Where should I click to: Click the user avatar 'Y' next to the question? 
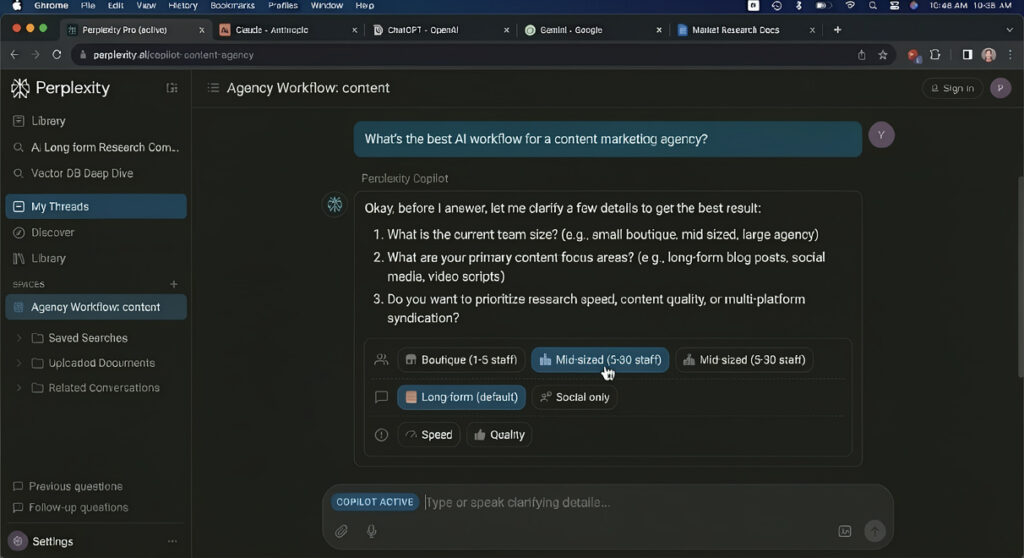tap(881, 135)
